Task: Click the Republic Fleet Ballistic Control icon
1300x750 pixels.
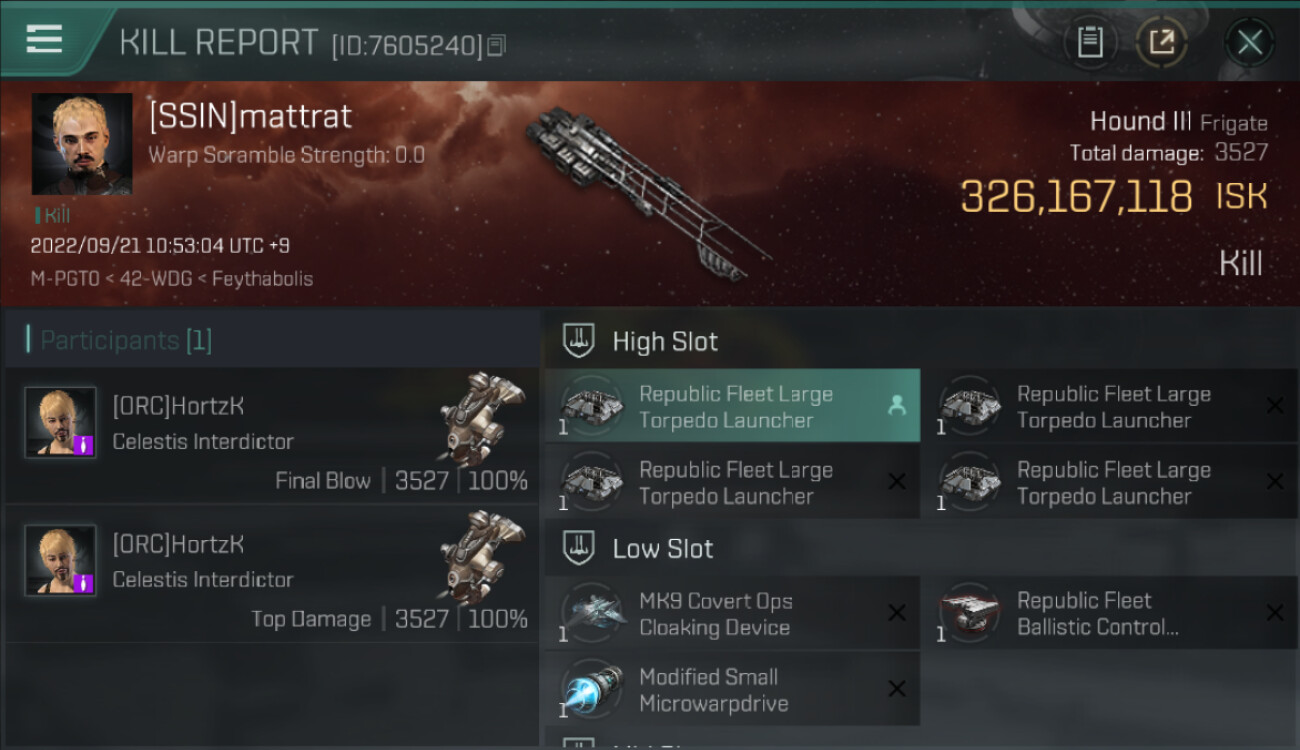Action: coord(970,613)
